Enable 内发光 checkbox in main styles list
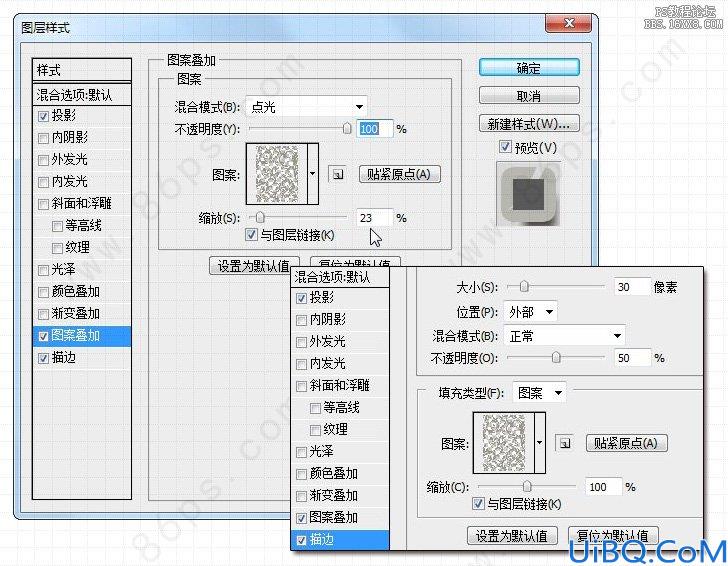This screenshot has height=566, width=728. (x=43, y=182)
